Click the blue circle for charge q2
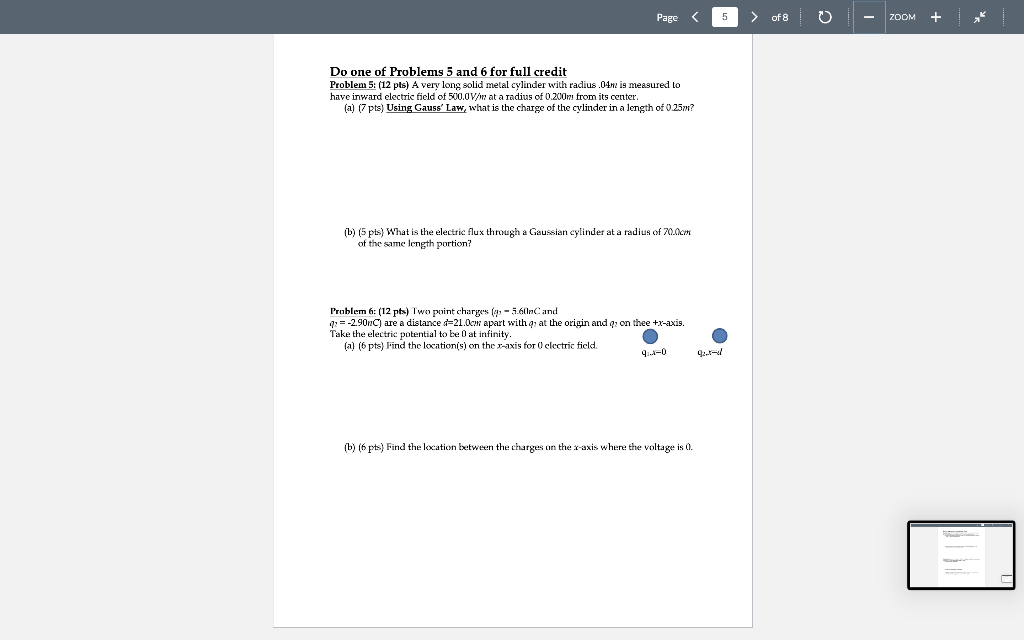This screenshot has height=640, width=1024. tap(719, 336)
